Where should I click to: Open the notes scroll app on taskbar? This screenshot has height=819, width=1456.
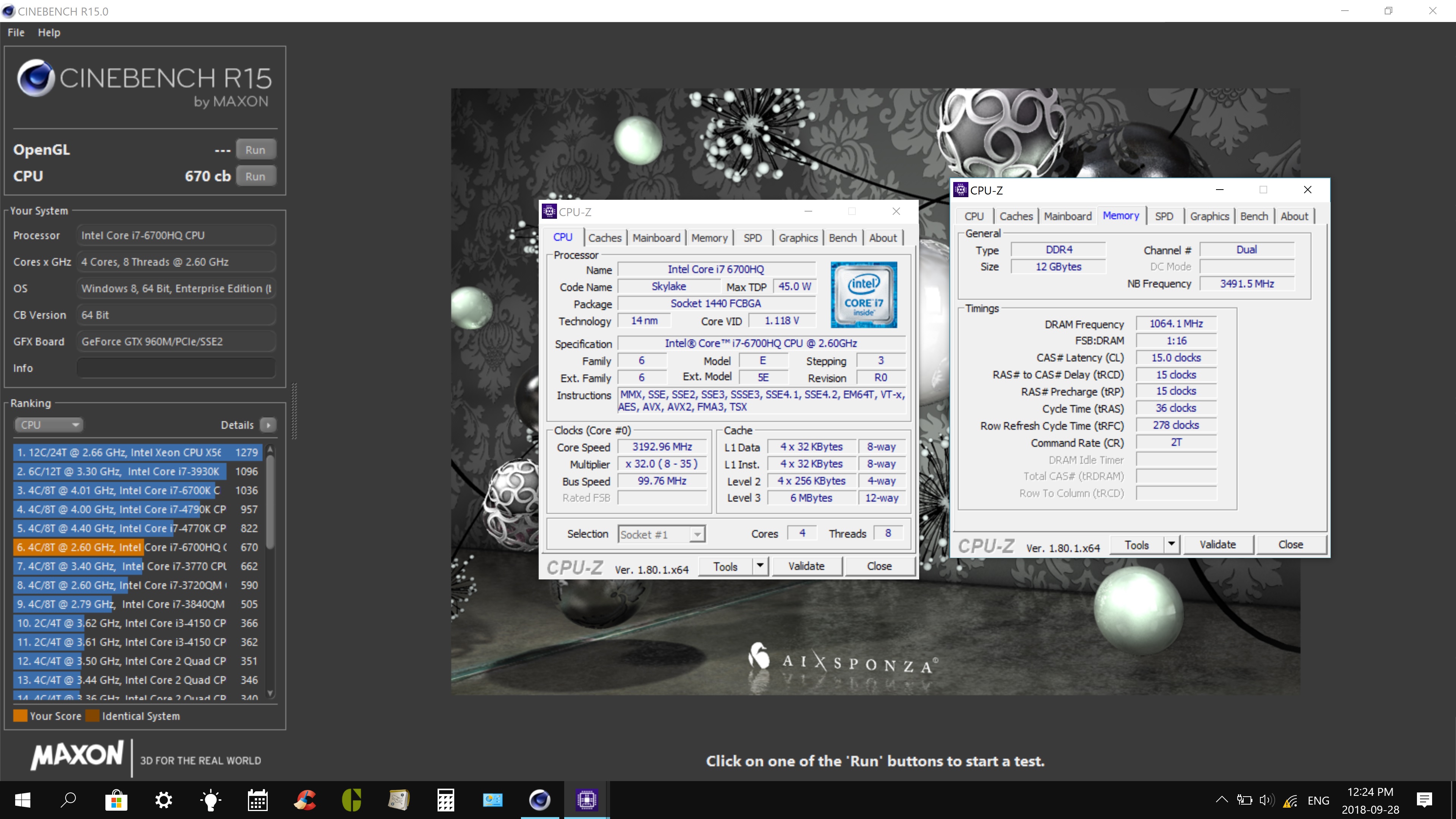click(x=399, y=800)
